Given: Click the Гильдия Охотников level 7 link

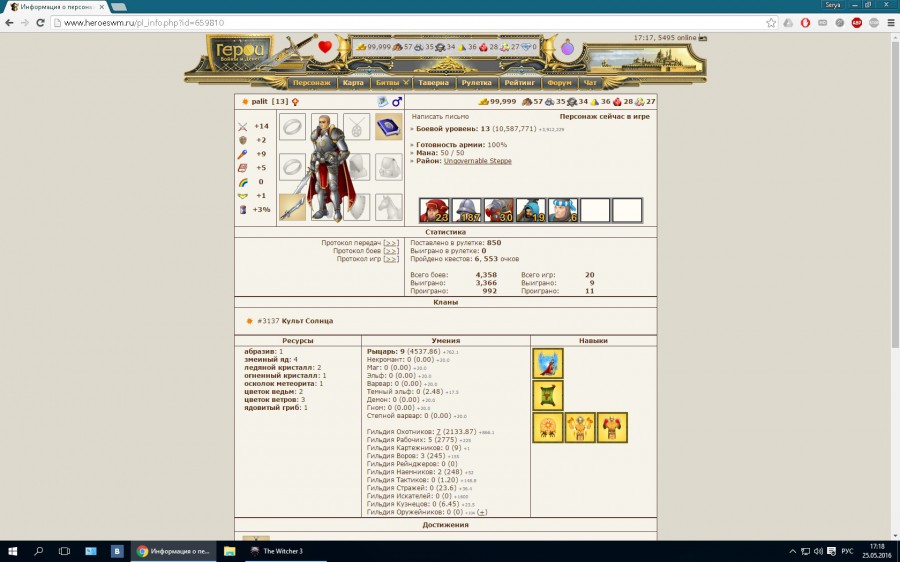Looking at the screenshot, I should click(439, 432).
